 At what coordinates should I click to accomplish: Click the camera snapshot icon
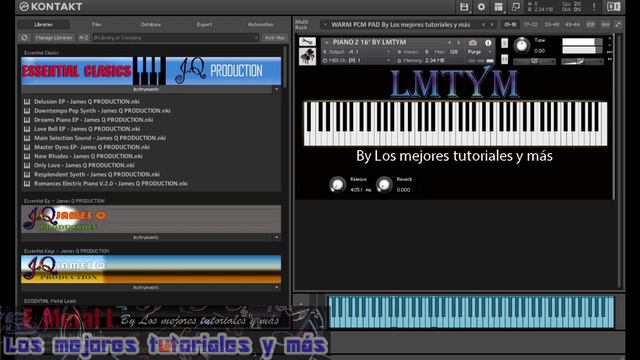click(x=473, y=42)
